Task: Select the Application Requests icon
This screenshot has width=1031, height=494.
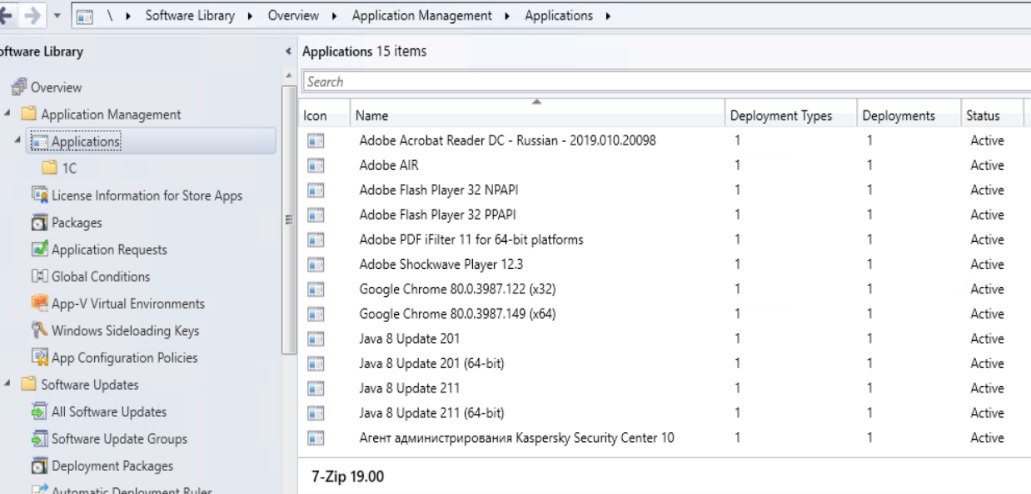Action: 39,249
